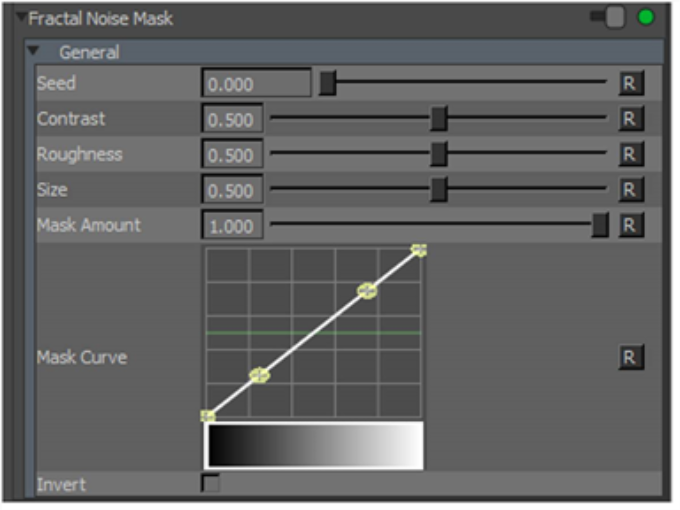The width and height of the screenshot is (680, 510).
Task: Enable the Invert checkbox
Action: pyautogui.click(x=210, y=484)
